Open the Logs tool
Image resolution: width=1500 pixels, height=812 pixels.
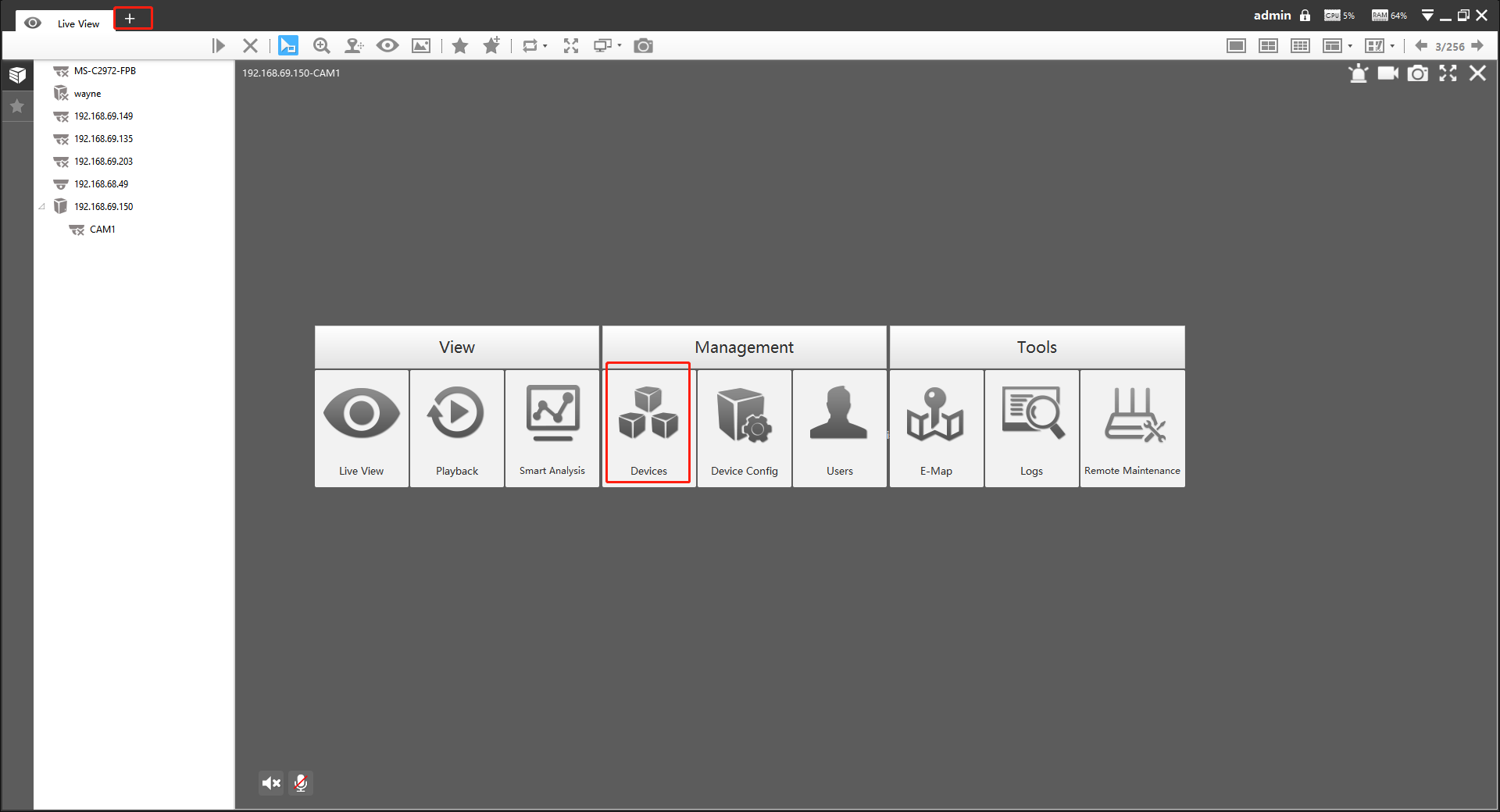1031,428
